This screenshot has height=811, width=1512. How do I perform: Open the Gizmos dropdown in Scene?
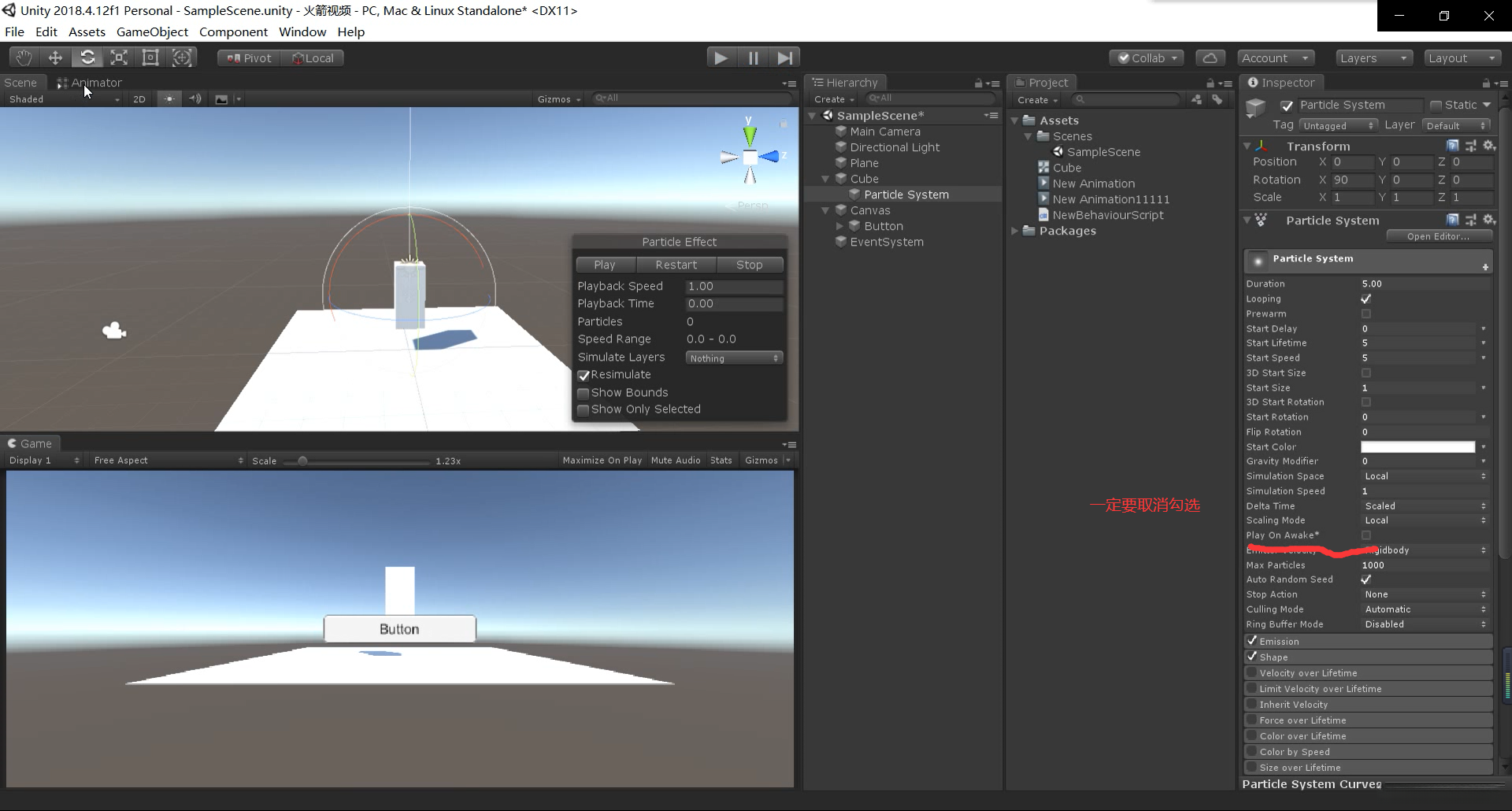[x=559, y=99]
